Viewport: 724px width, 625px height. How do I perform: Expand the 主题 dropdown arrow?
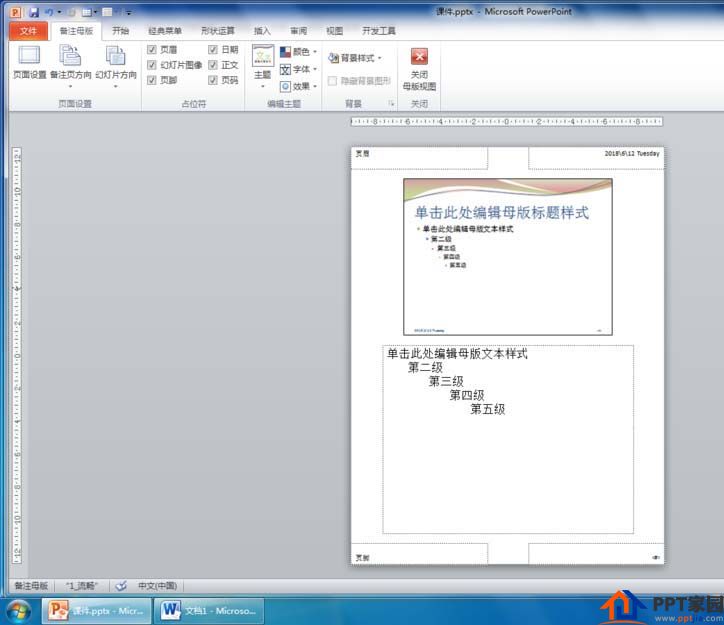(263, 86)
